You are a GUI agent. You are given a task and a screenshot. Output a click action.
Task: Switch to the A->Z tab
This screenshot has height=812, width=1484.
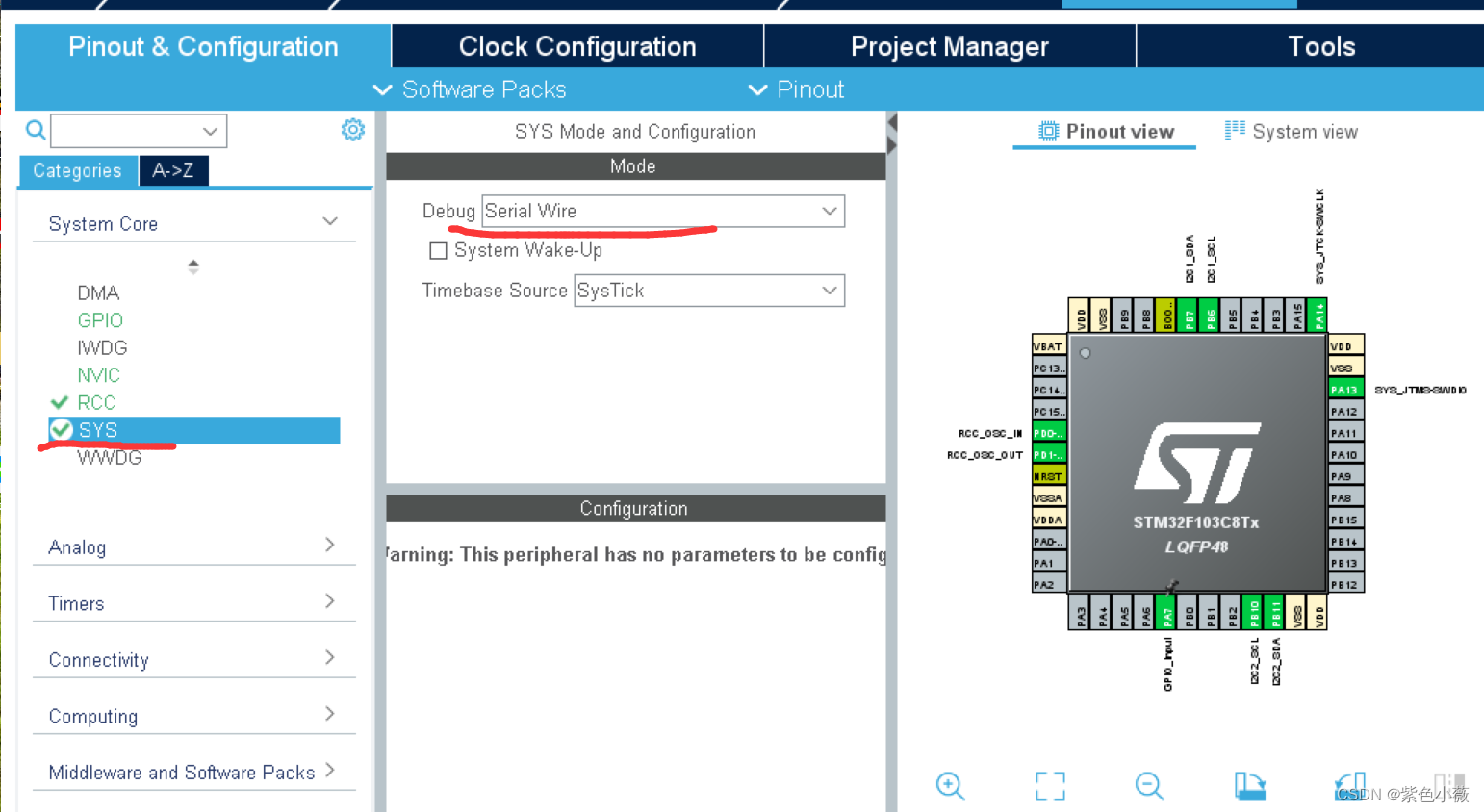click(x=173, y=170)
